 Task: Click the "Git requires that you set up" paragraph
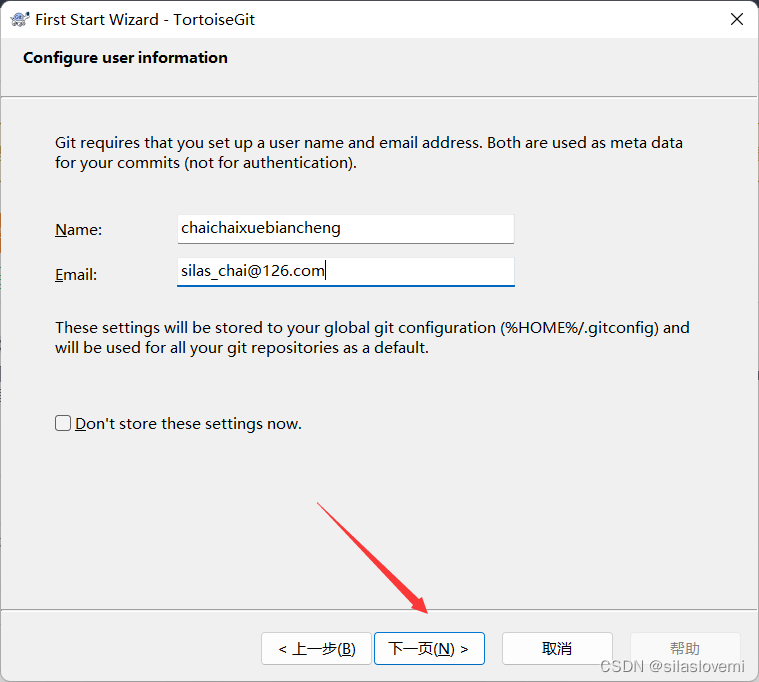coord(369,152)
